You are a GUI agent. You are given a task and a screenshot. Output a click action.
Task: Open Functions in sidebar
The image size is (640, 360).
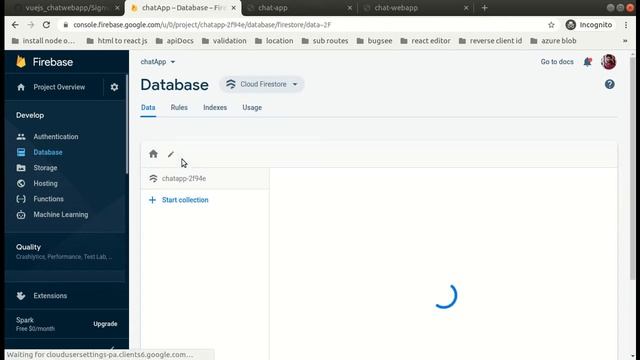[49, 199]
